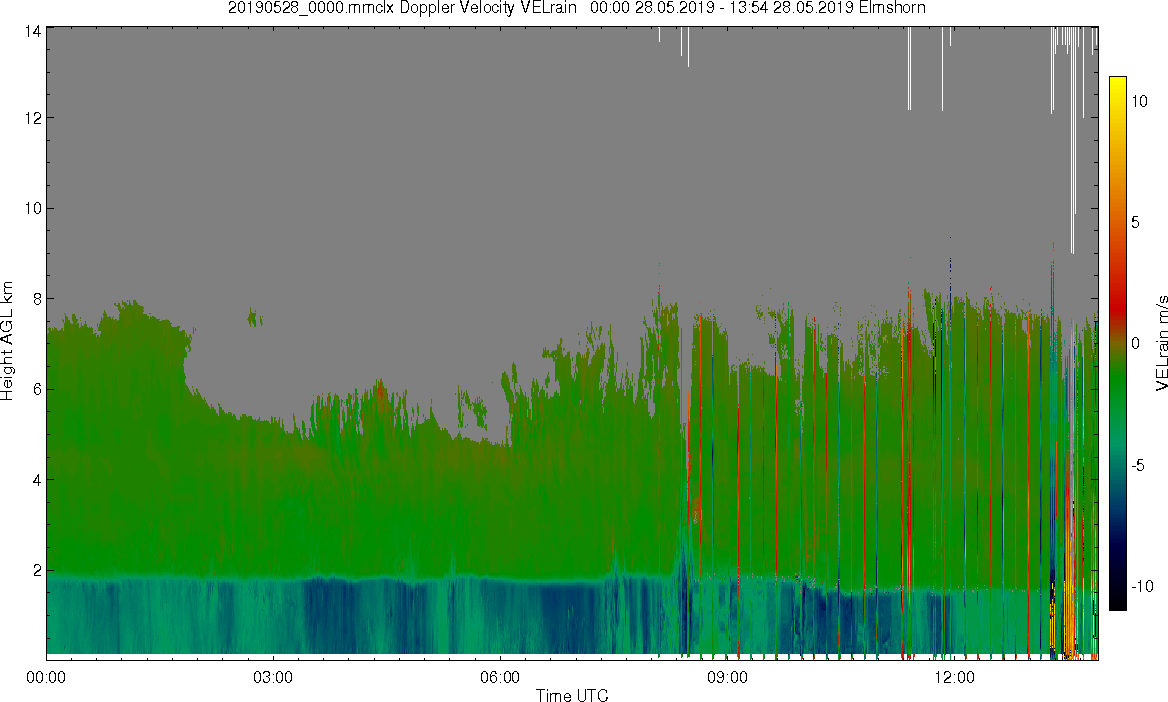Click the colorbar value 5
The image size is (1168, 702).
click(x=1135, y=222)
